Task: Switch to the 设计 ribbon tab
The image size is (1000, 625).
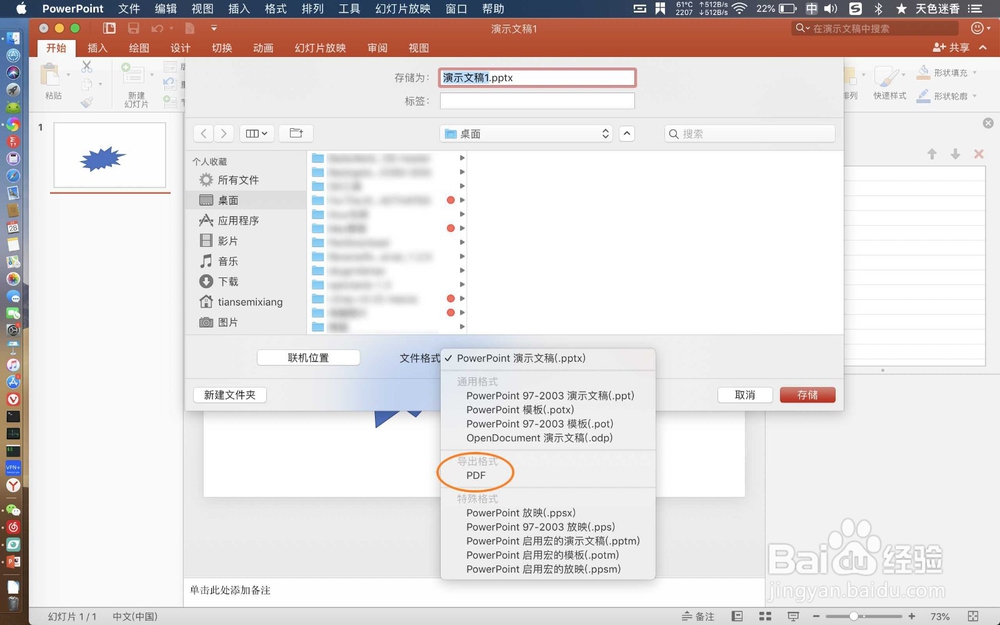Action: click(x=180, y=48)
